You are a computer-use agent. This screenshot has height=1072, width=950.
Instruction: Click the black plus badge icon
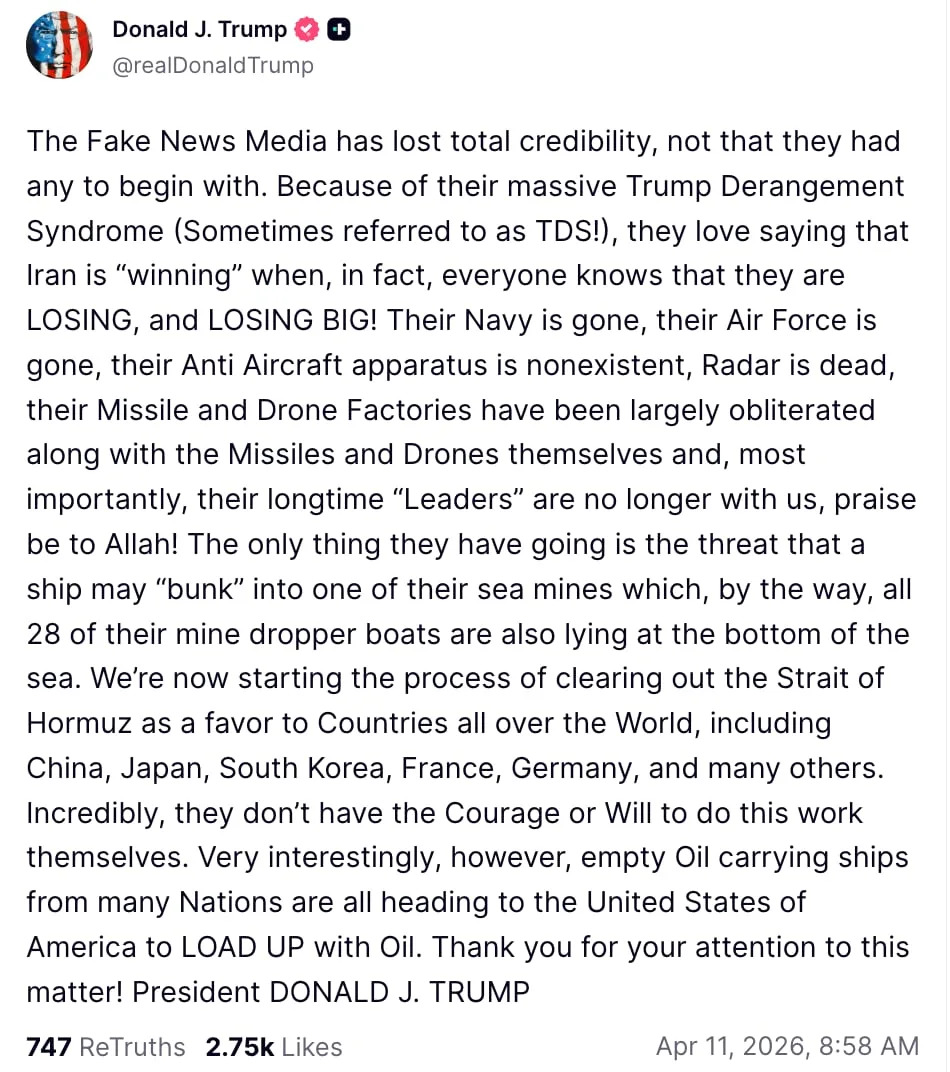(339, 31)
